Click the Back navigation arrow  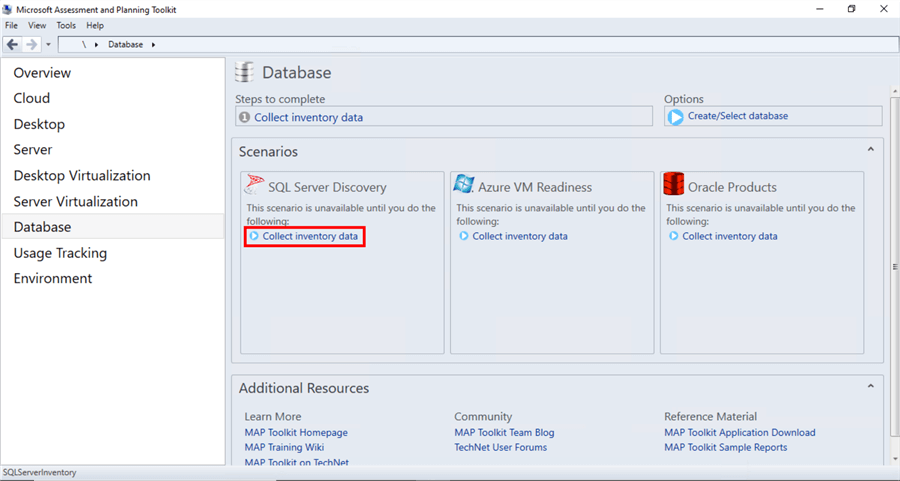(x=12, y=44)
